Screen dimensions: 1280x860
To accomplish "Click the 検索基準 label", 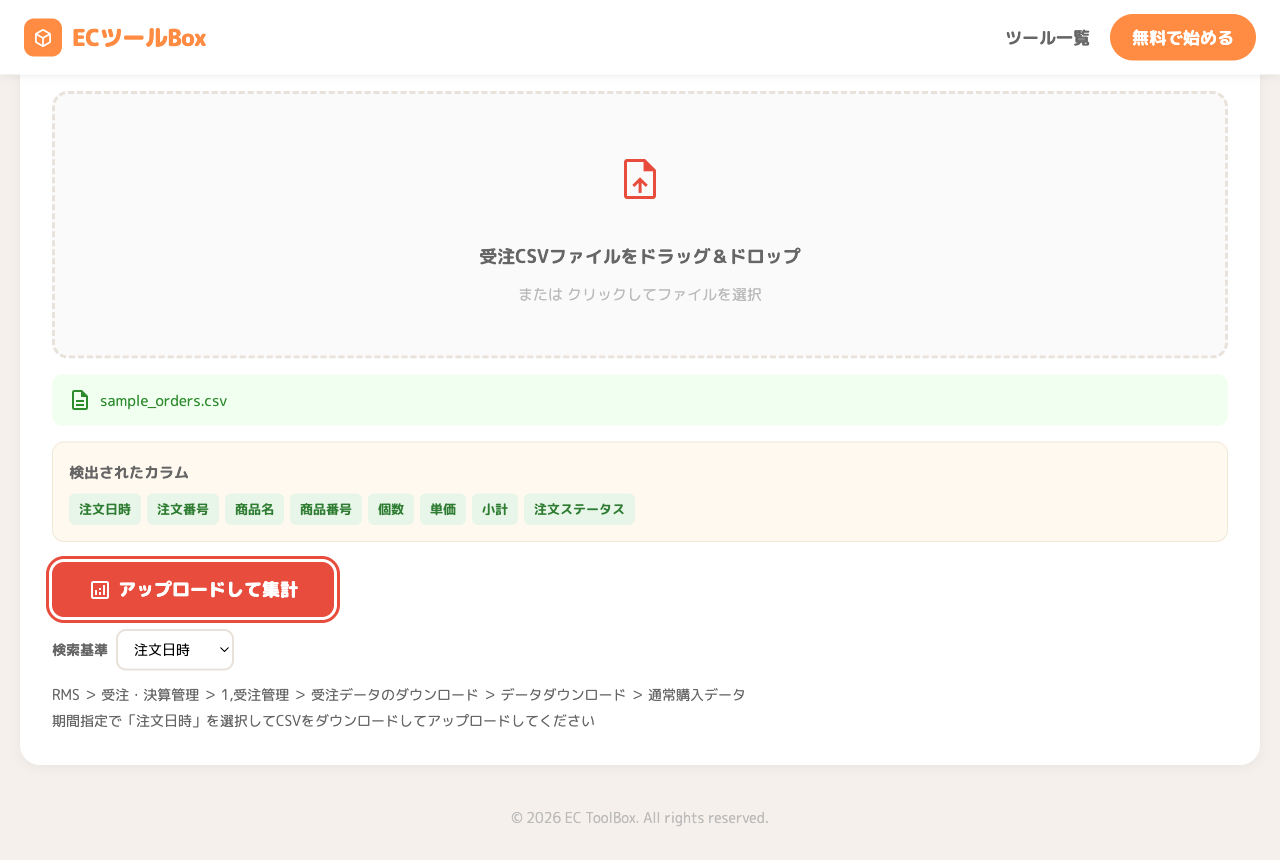I will click(x=80, y=650).
